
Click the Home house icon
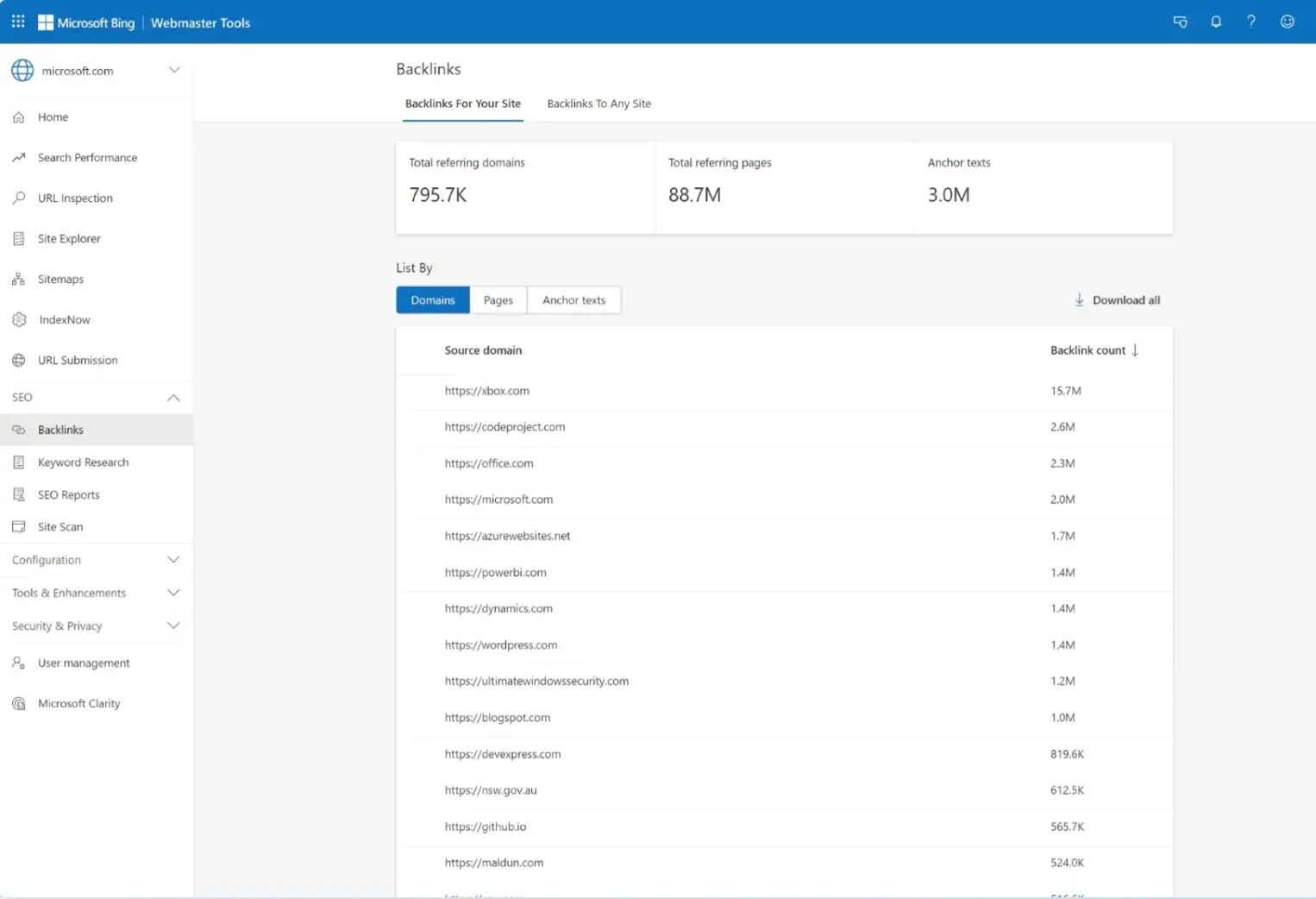coord(19,117)
